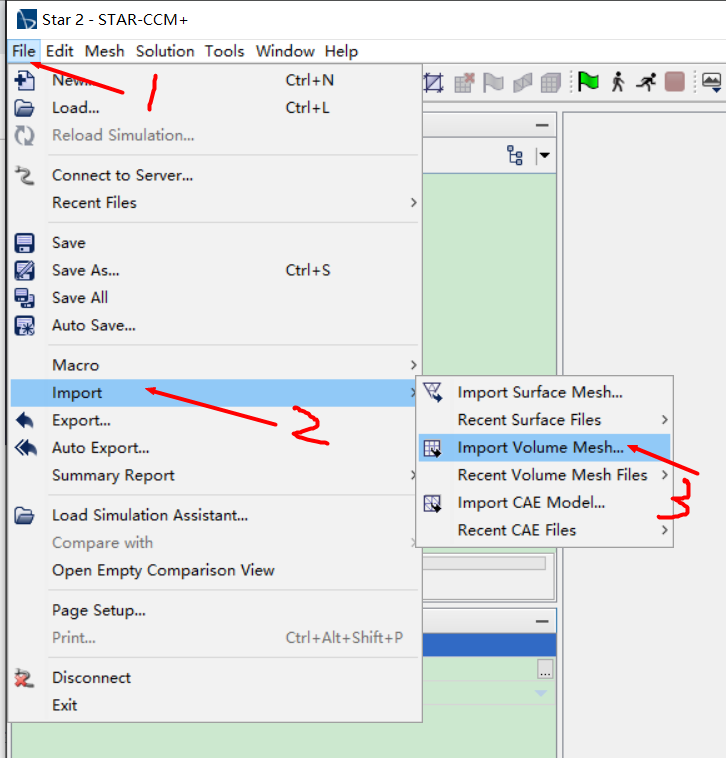Click the Save All icon
The width and height of the screenshot is (726, 758).
coord(24,298)
